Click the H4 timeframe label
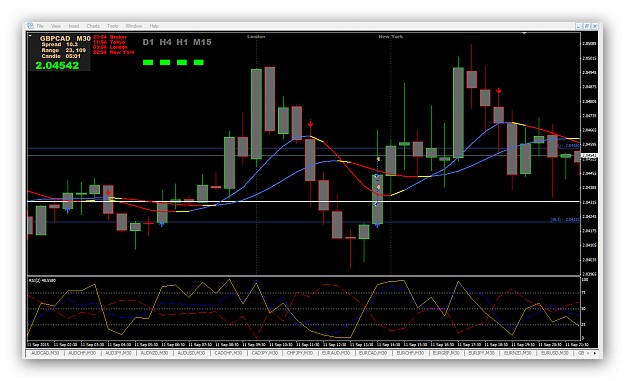 165,42
